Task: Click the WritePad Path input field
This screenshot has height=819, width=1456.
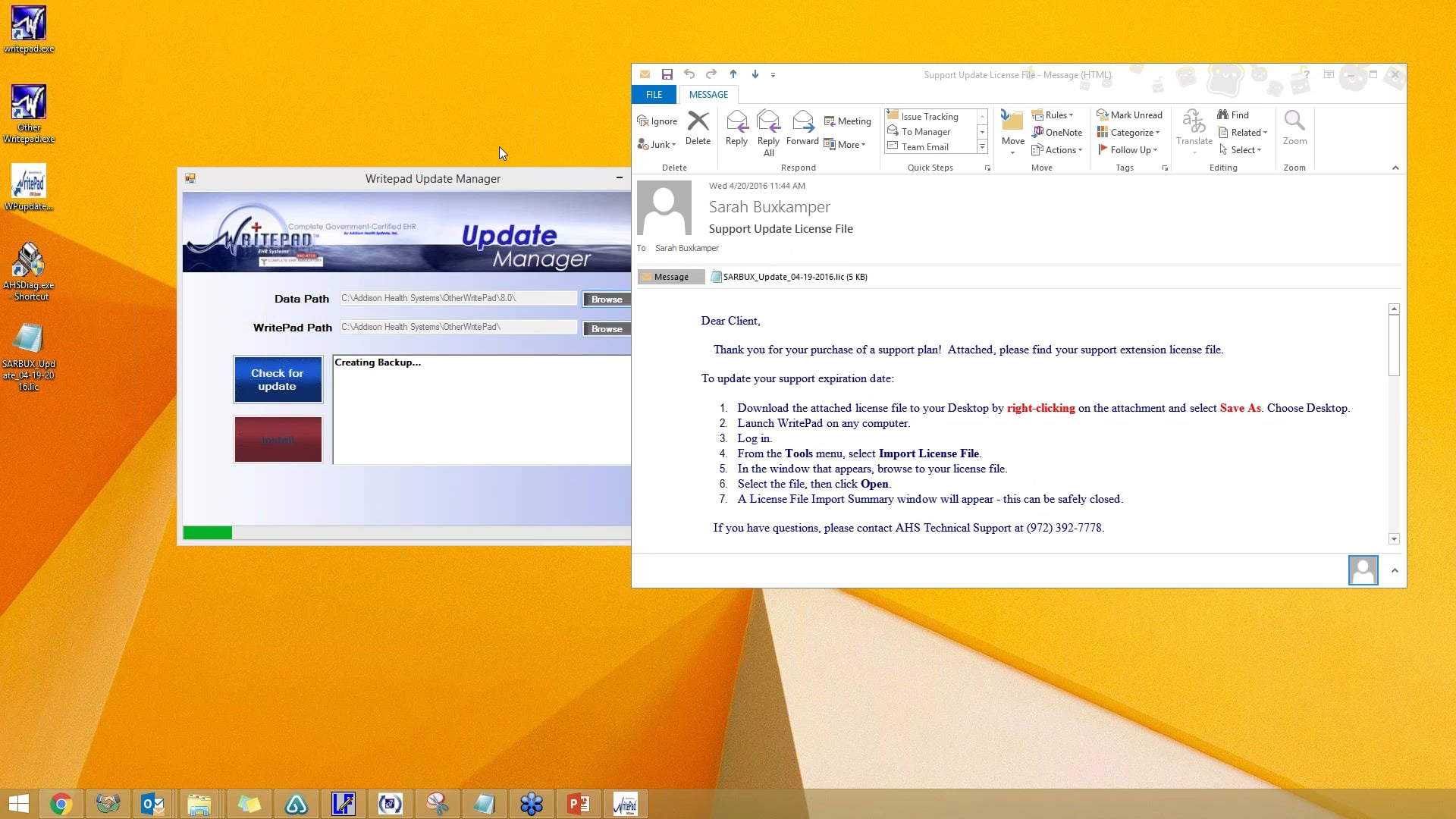Action: pyautogui.click(x=458, y=327)
